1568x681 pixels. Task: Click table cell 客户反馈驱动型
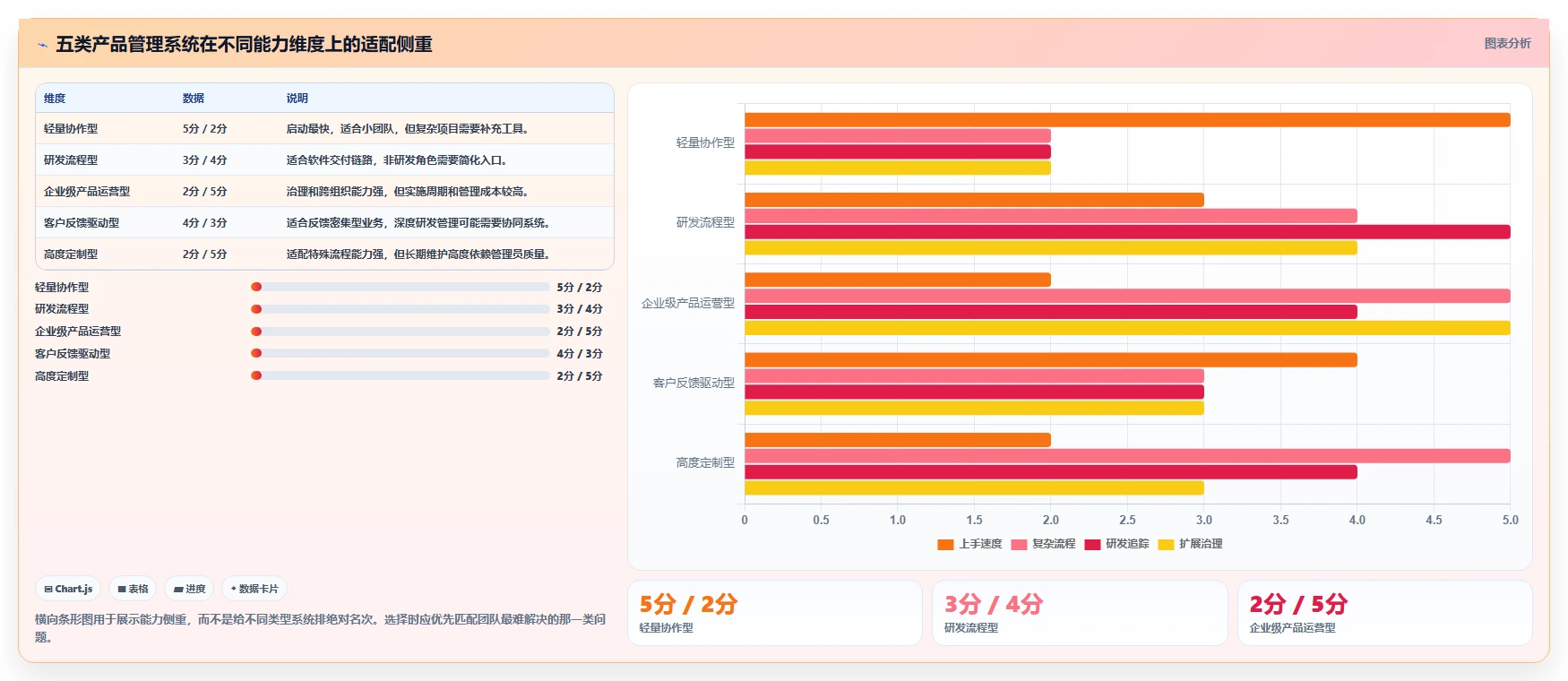(x=82, y=223)
